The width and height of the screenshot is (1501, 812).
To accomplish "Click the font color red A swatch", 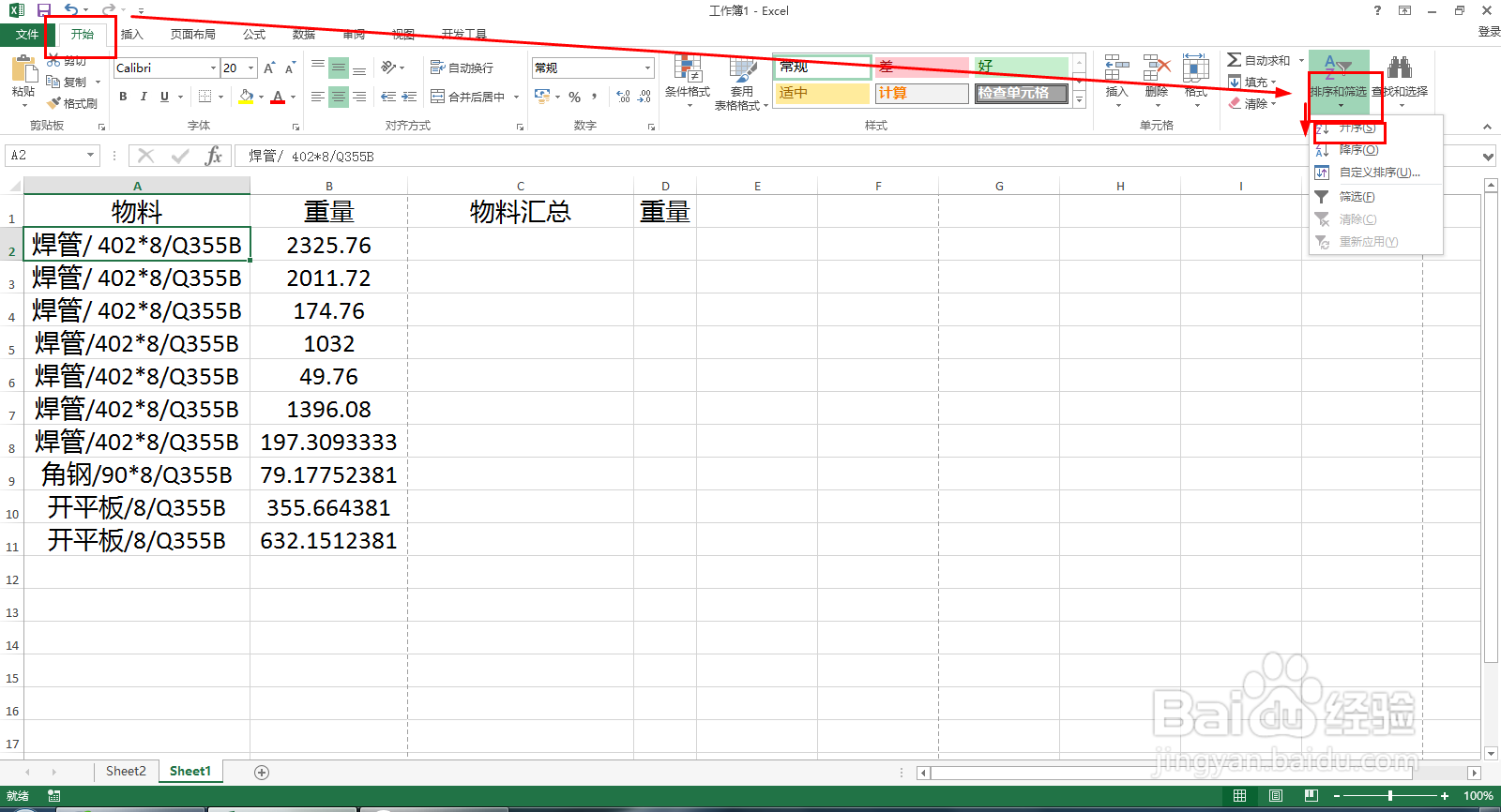I will pos(278,97).
